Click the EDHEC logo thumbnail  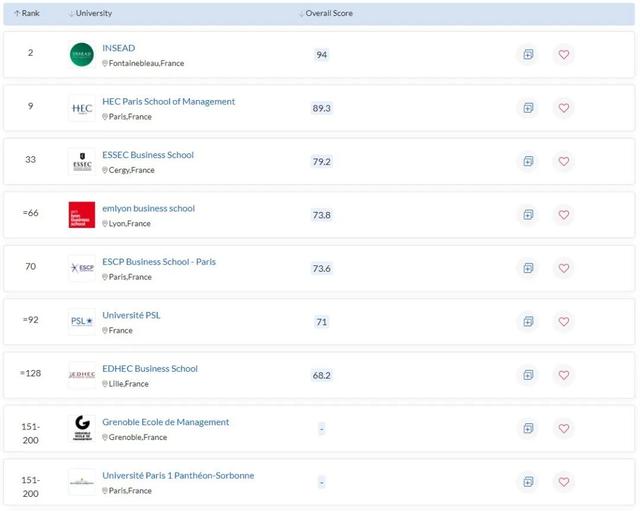click(x=82, y=375)
